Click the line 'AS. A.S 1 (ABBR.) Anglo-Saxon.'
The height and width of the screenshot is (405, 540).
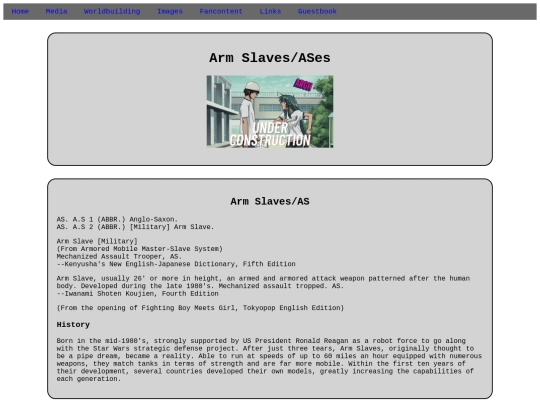point(117,219)
